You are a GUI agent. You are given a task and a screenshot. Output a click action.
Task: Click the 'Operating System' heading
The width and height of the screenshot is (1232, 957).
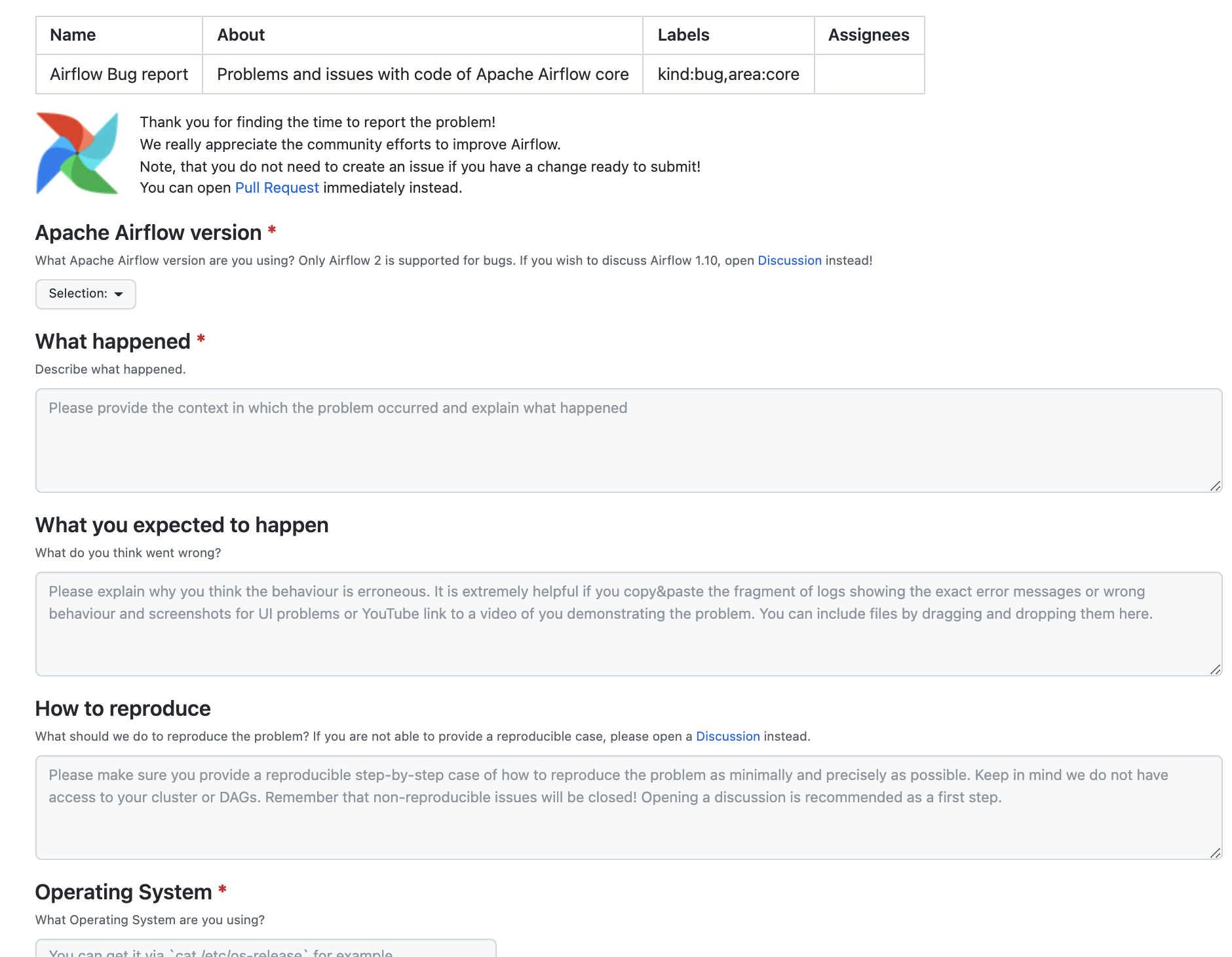(123, 892)
